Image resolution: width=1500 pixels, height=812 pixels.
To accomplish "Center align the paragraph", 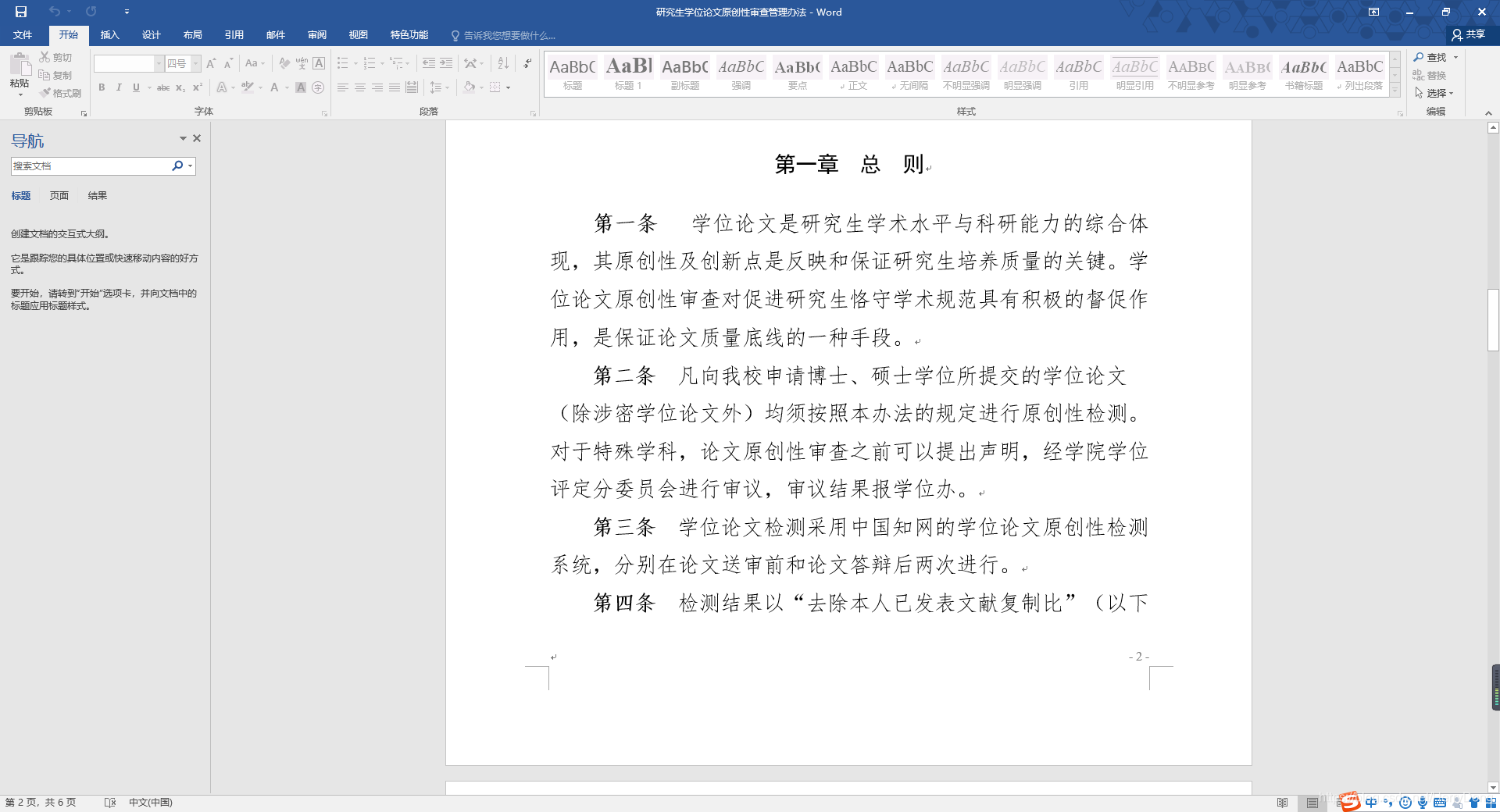I will (x=359, y=87).
